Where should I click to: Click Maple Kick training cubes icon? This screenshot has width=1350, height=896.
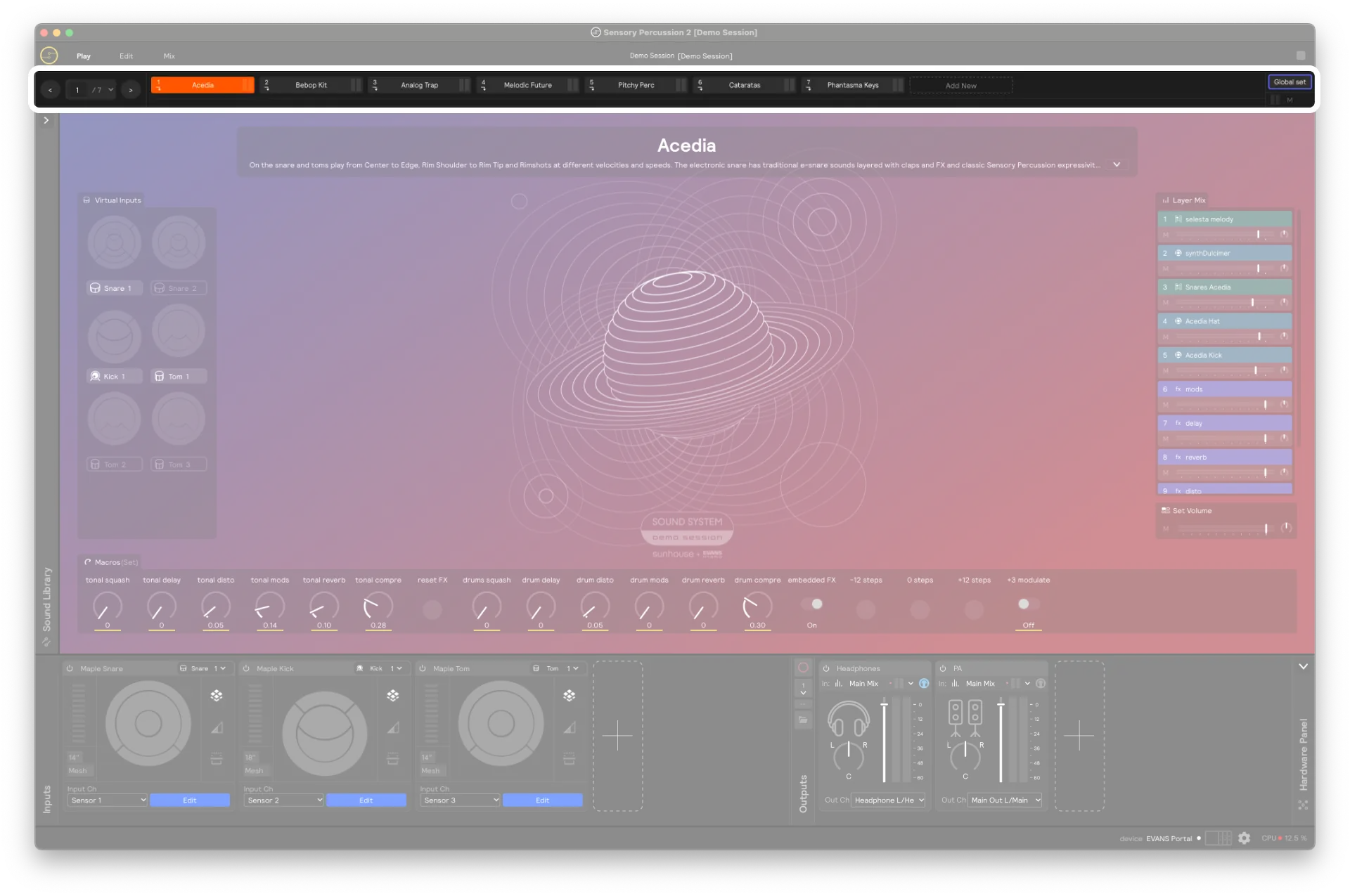click(393, 695)
